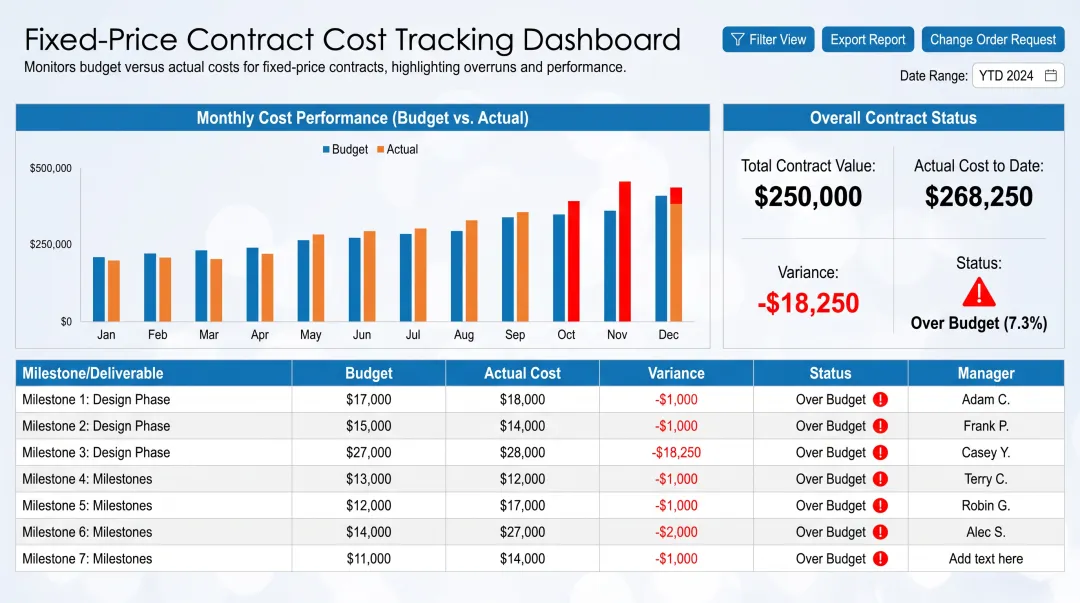The height and width of the screenshot is (603, 1080).
Task: Click the alert icon for Milestone 2
Action: coord(880,426)
